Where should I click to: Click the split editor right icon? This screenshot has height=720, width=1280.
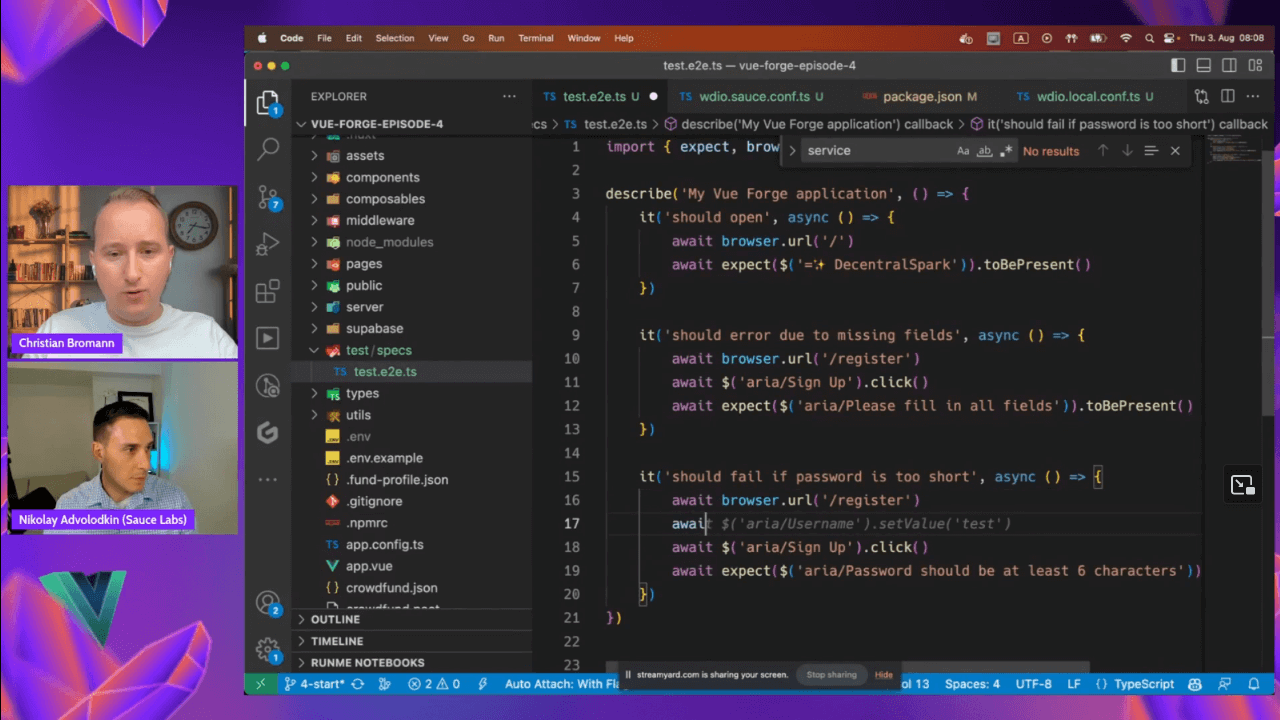[1227, 97]
